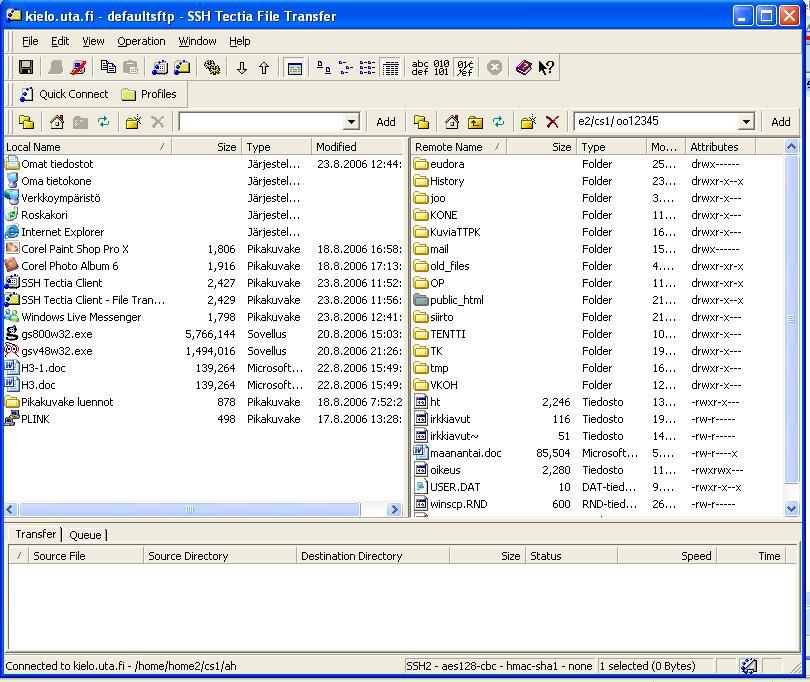
Task: Open the File menu
Action: point(30,41)
